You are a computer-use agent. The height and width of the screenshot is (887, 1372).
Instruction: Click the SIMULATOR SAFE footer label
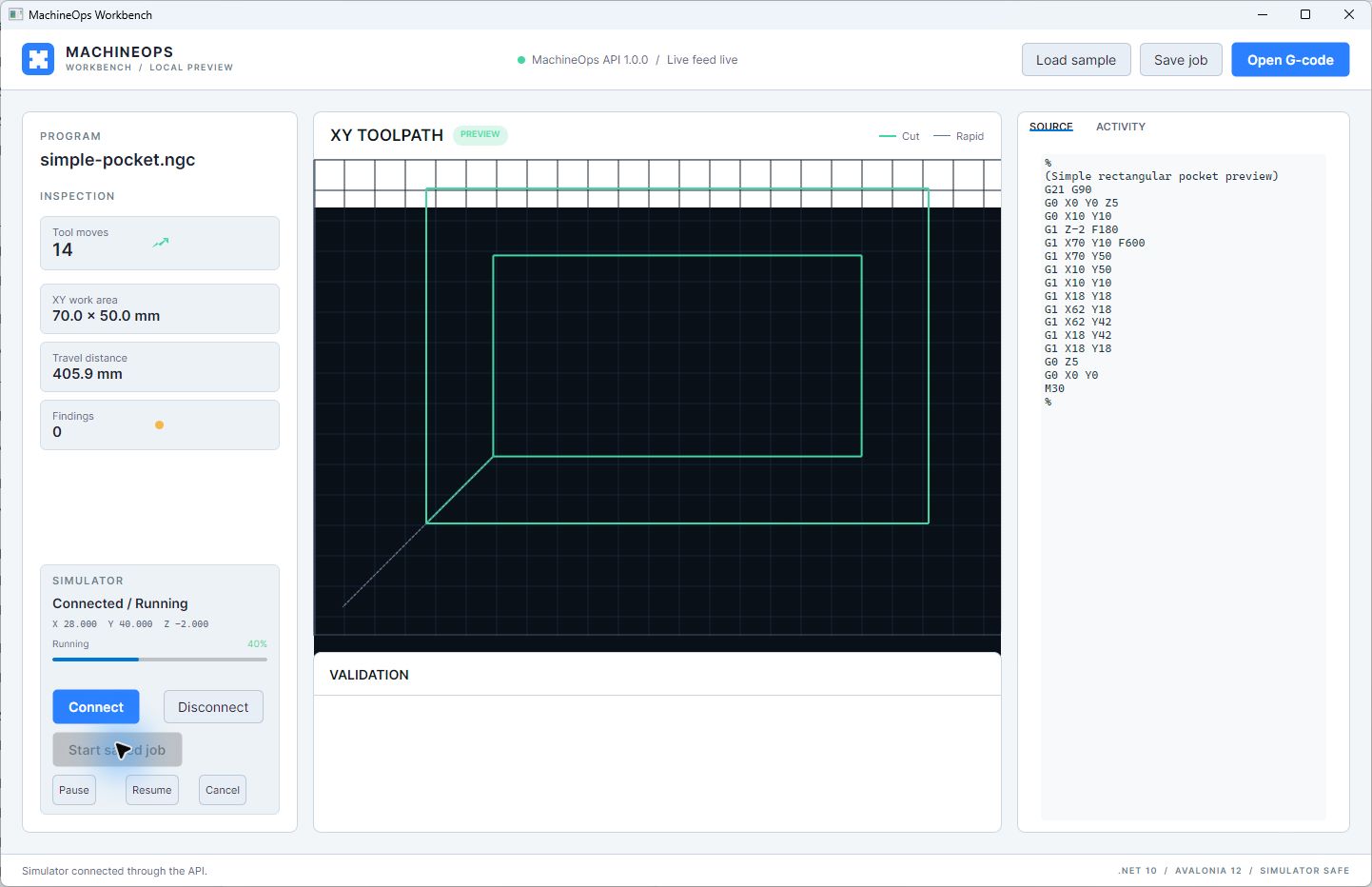click(1304, 871)
